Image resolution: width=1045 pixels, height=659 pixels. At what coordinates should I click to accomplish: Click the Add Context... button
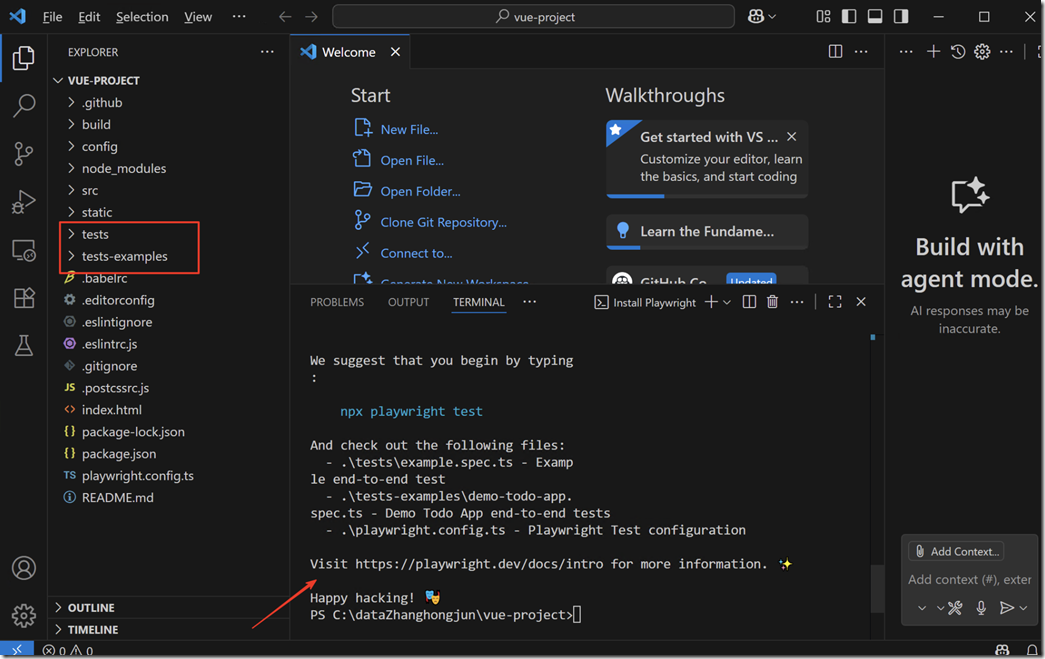[956, 552]
